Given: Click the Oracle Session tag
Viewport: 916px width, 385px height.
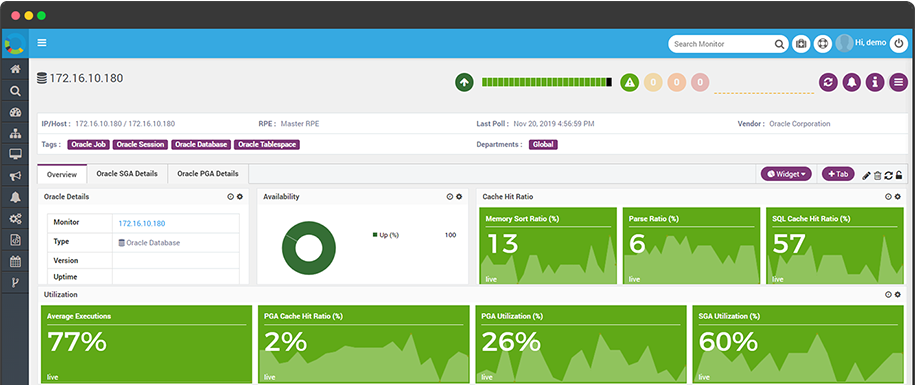Looking at the screenshot, I should pos(140,144).
